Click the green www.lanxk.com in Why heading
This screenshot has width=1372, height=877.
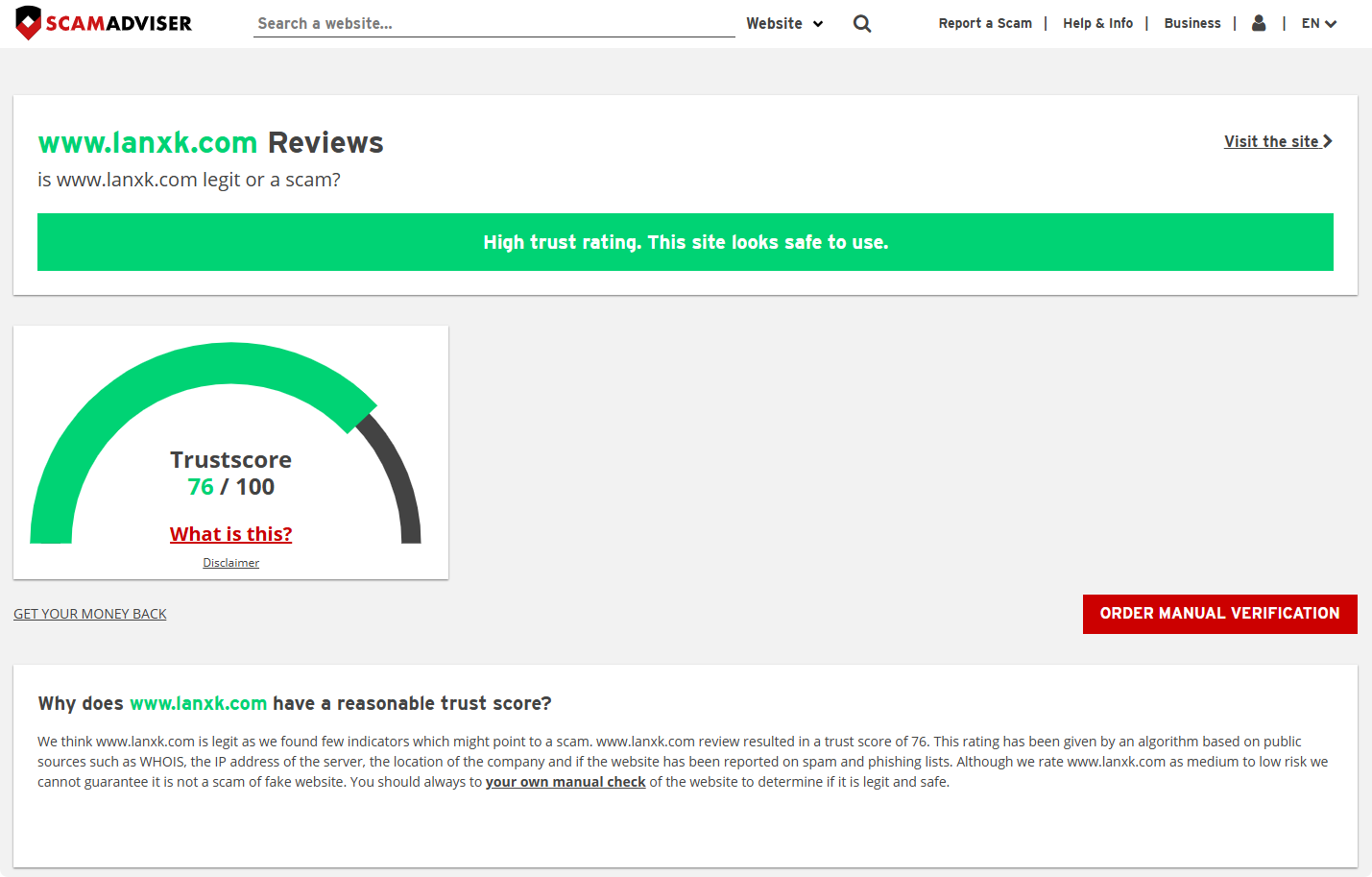tap(199, 703)
